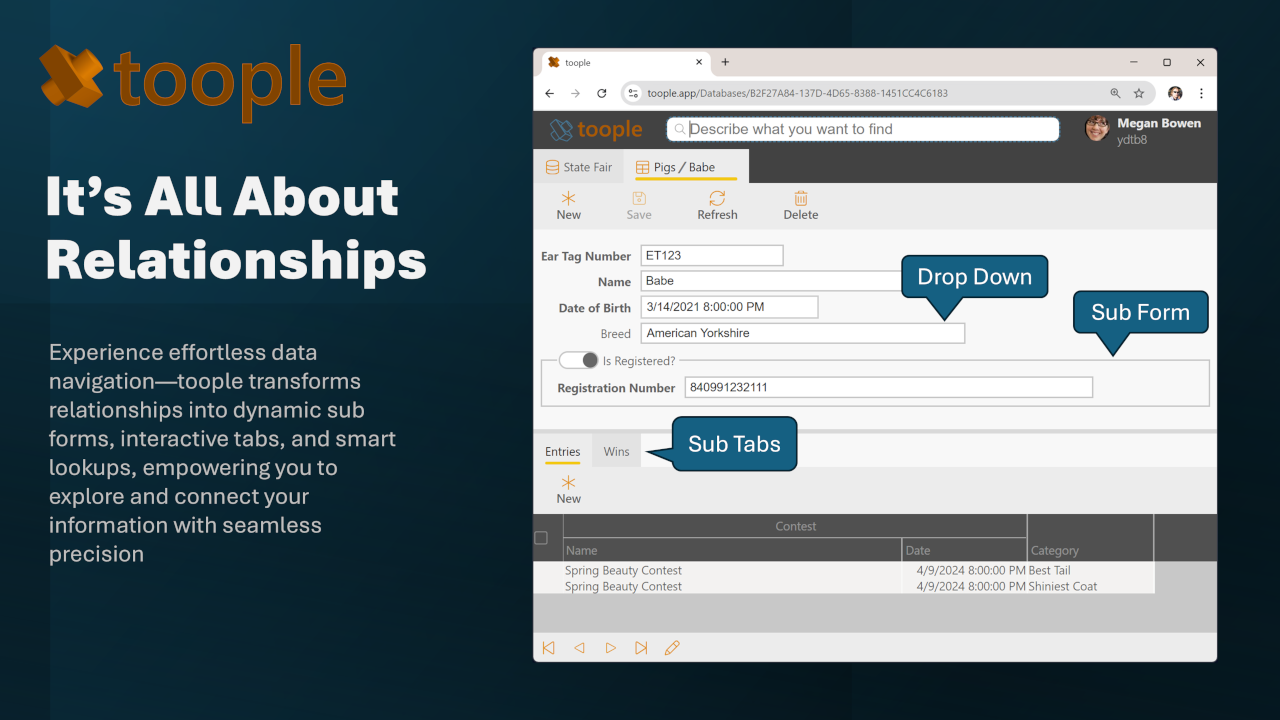Toggle the Is Registered? switch

coord(578,360)
